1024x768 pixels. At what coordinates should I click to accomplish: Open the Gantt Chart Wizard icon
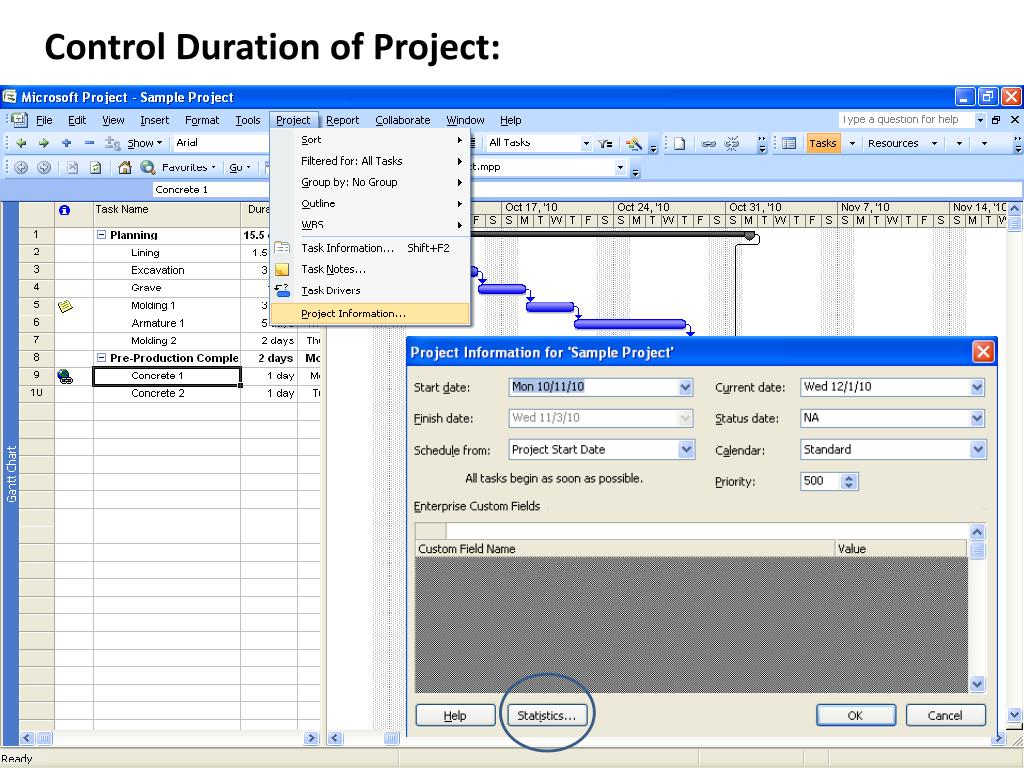click(633, 144)
